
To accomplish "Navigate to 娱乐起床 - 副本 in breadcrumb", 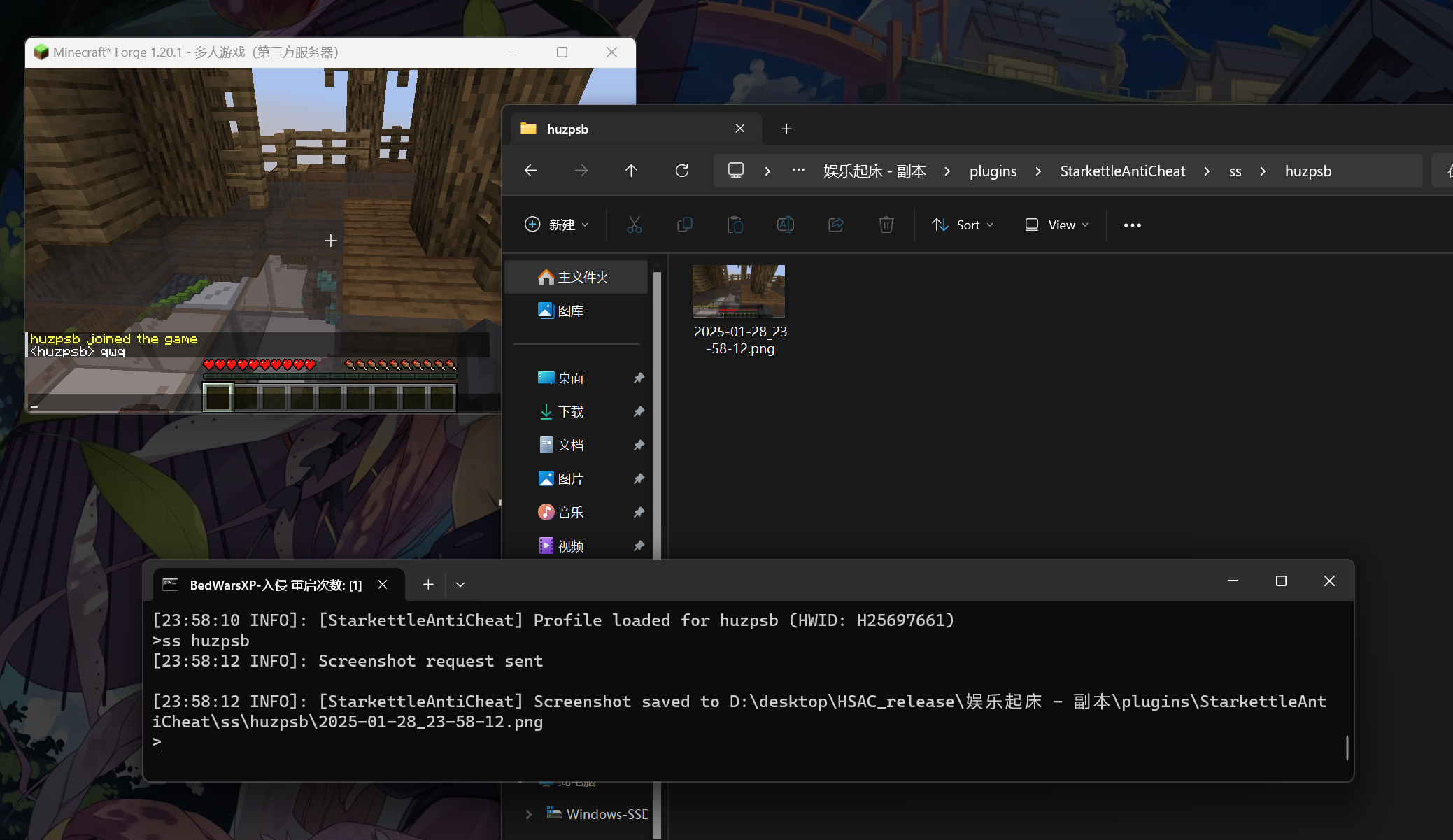I will coord(874,171).
